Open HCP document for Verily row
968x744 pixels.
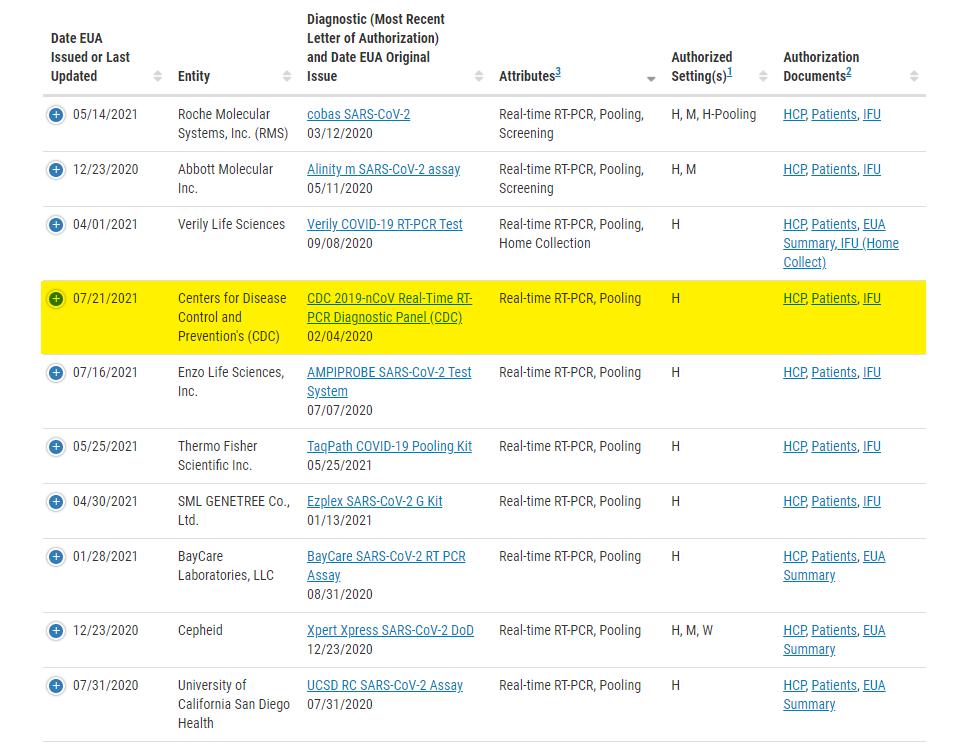coord(795,224)
